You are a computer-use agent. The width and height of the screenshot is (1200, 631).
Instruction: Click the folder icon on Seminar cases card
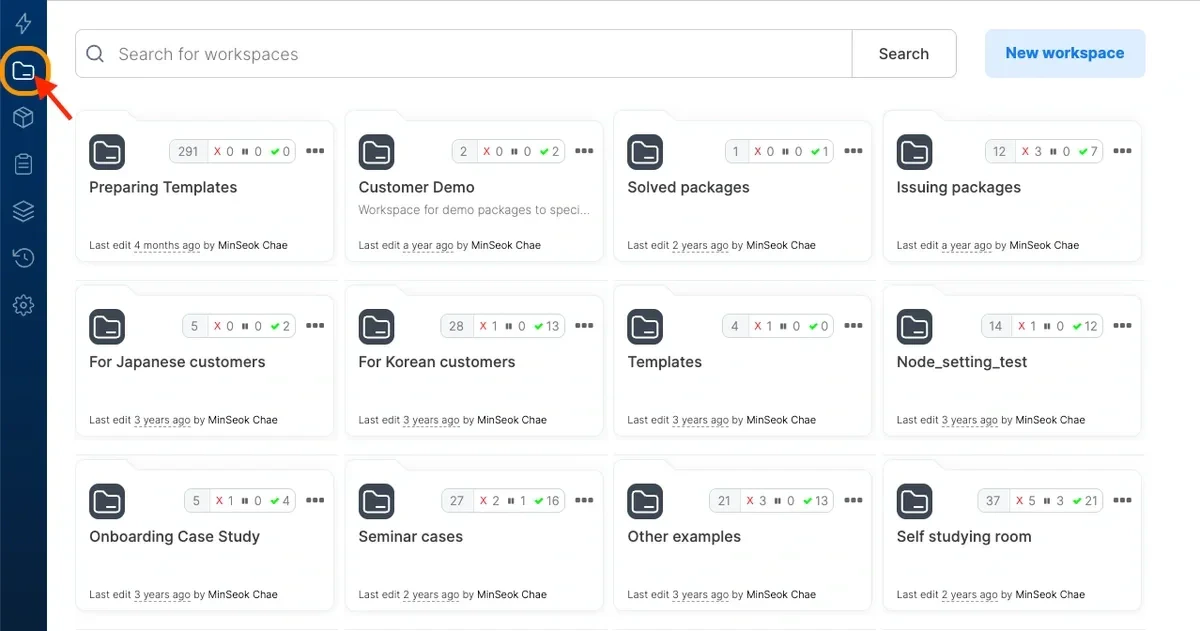[x=377, y=501]
